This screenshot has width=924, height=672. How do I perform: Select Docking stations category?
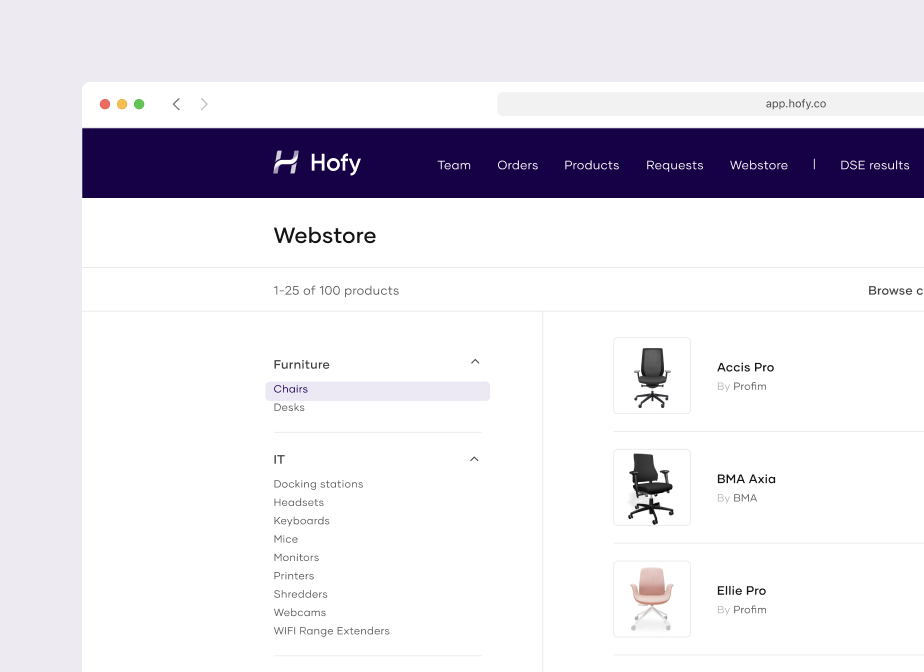click(318, 484)
